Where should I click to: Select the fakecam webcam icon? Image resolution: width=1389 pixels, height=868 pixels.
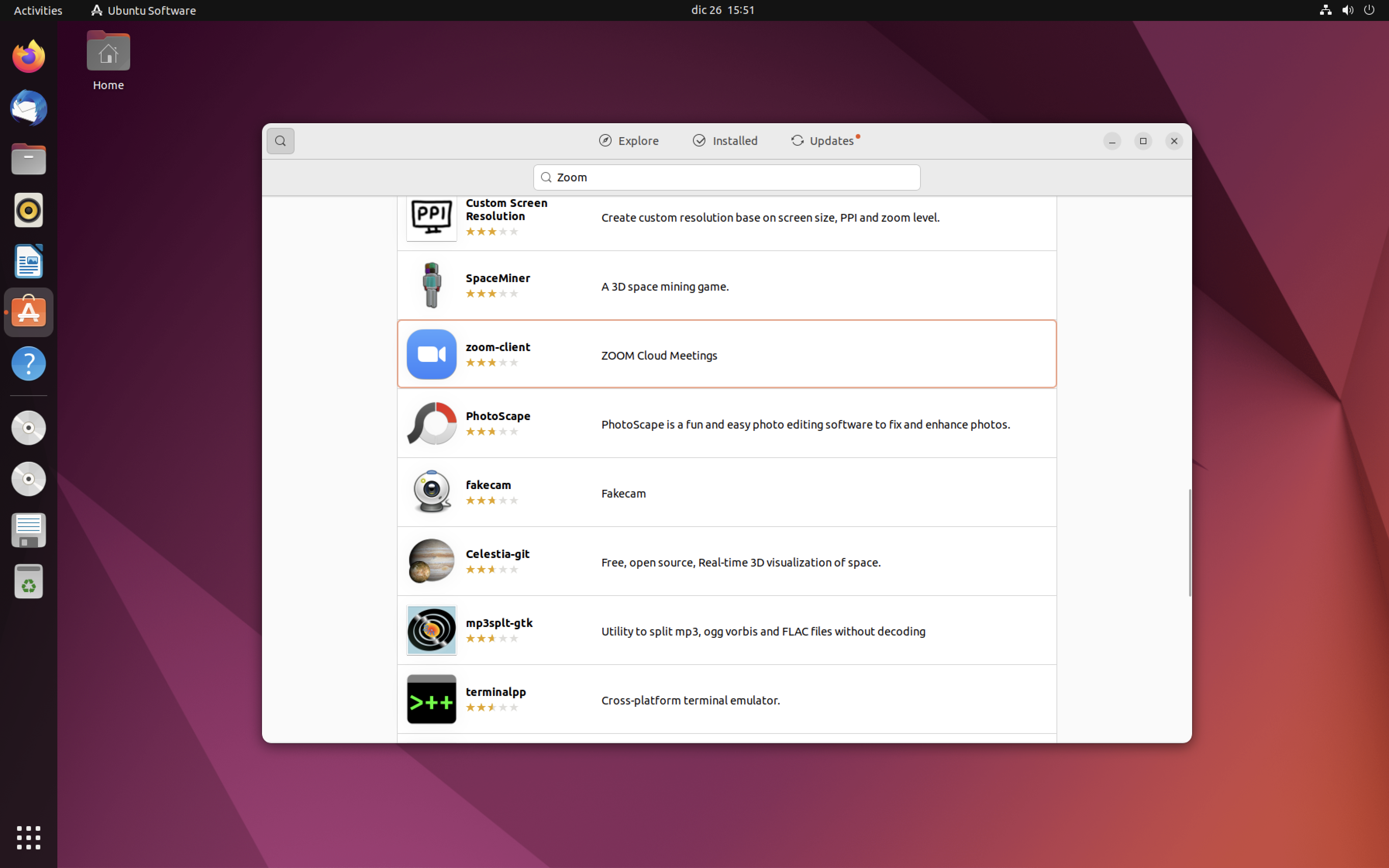(x=431, y=492)
